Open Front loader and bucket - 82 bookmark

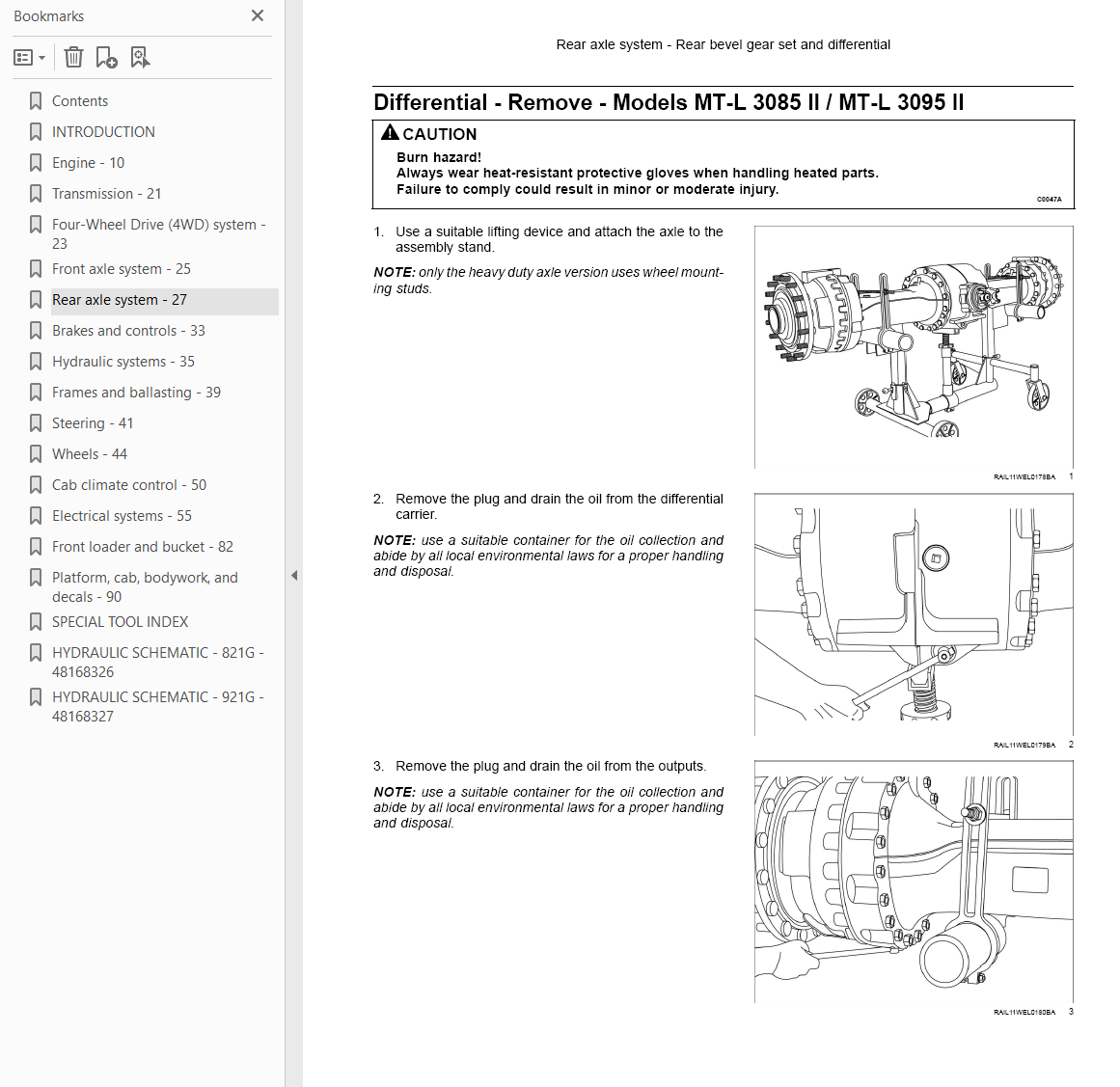143,546
